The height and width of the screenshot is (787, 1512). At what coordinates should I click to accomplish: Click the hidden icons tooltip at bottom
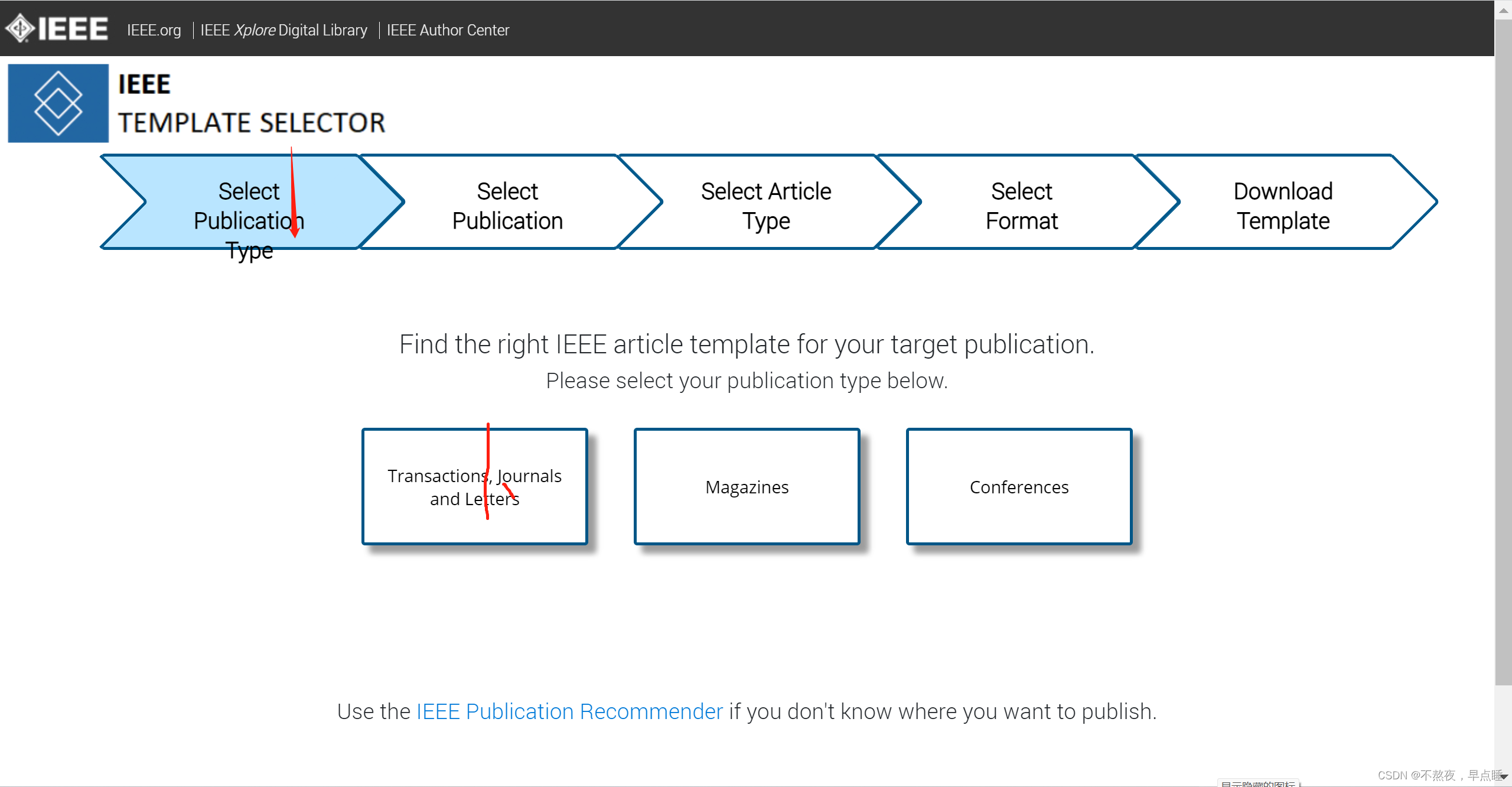coord(1258,783)
